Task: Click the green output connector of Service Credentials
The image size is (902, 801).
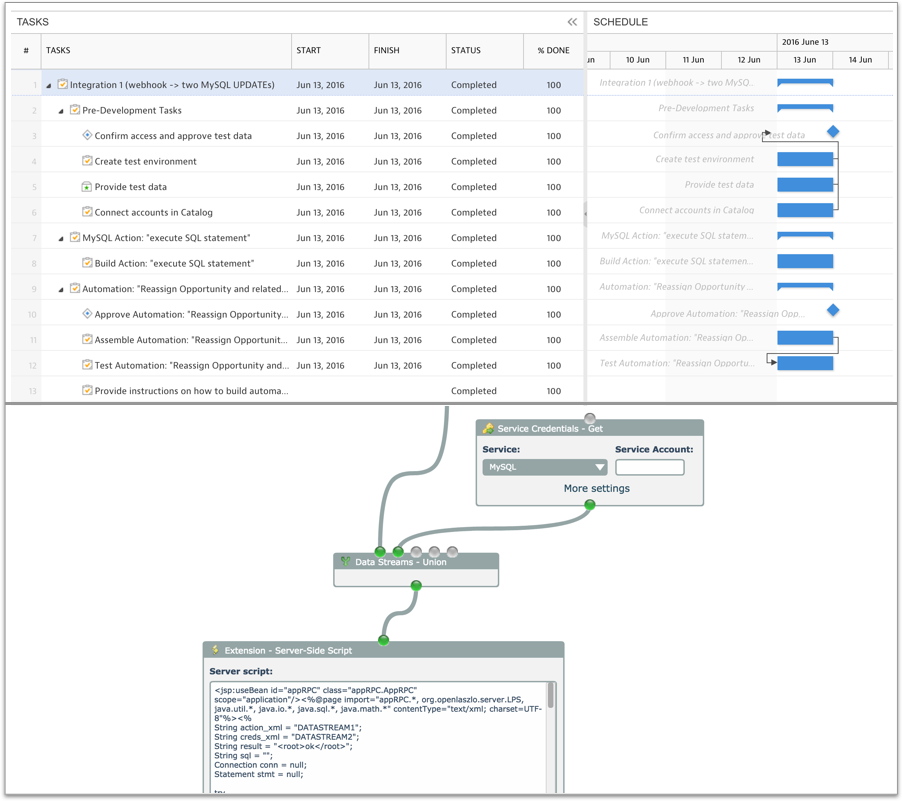Action: pyautogui.click(x=590, y=505)
